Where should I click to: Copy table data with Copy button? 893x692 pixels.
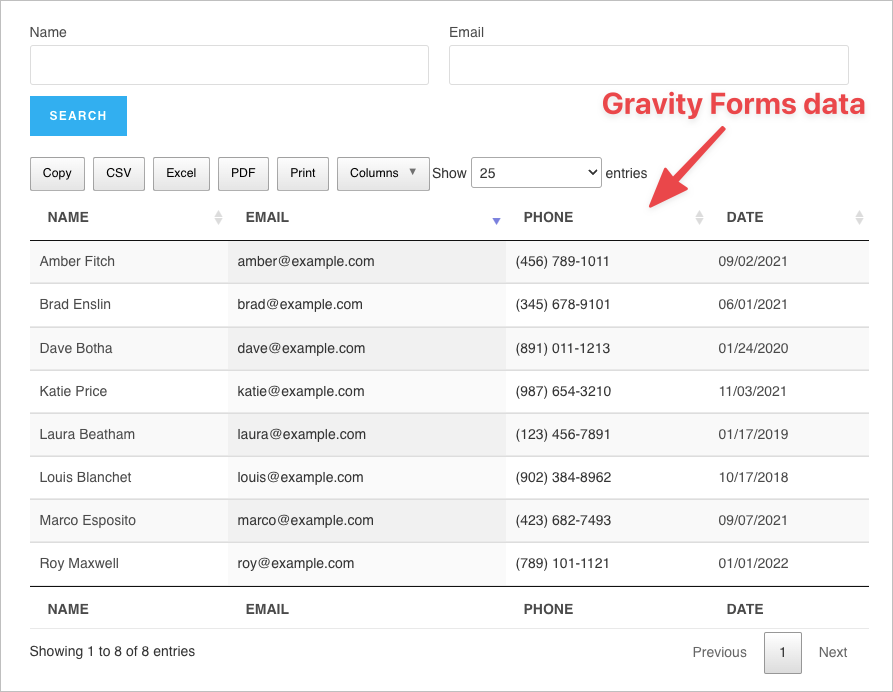pyautogui.click(x=57, y=173)
